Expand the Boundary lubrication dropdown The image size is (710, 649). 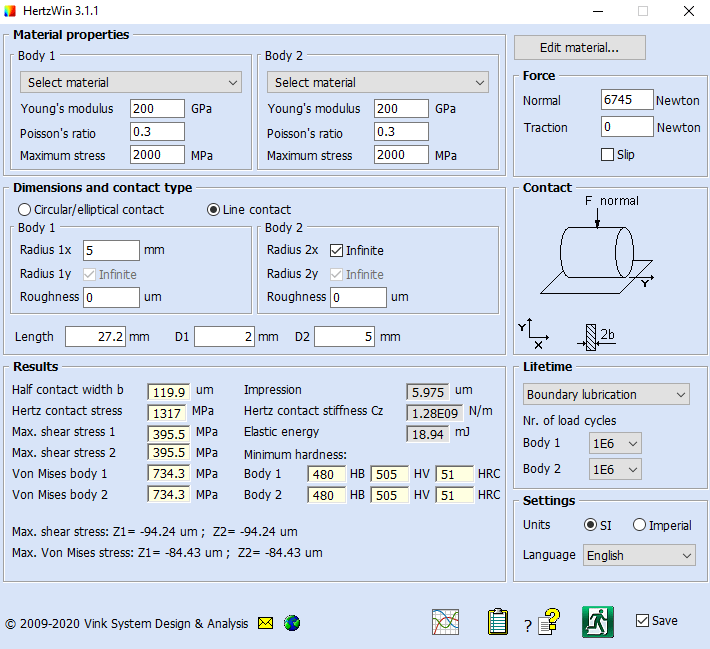click(607, 394)
